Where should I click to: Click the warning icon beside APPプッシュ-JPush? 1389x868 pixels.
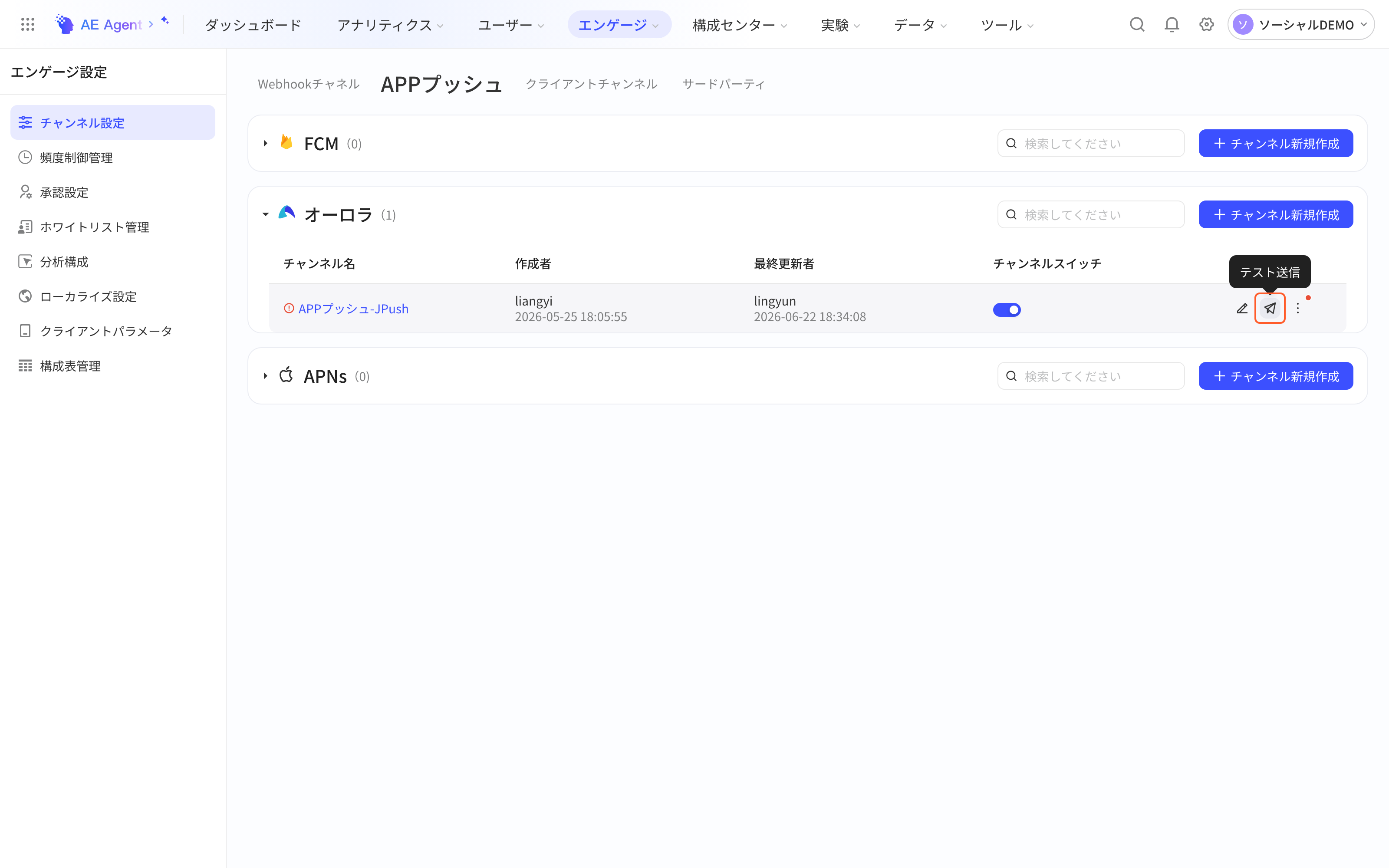tap(289, 308)
